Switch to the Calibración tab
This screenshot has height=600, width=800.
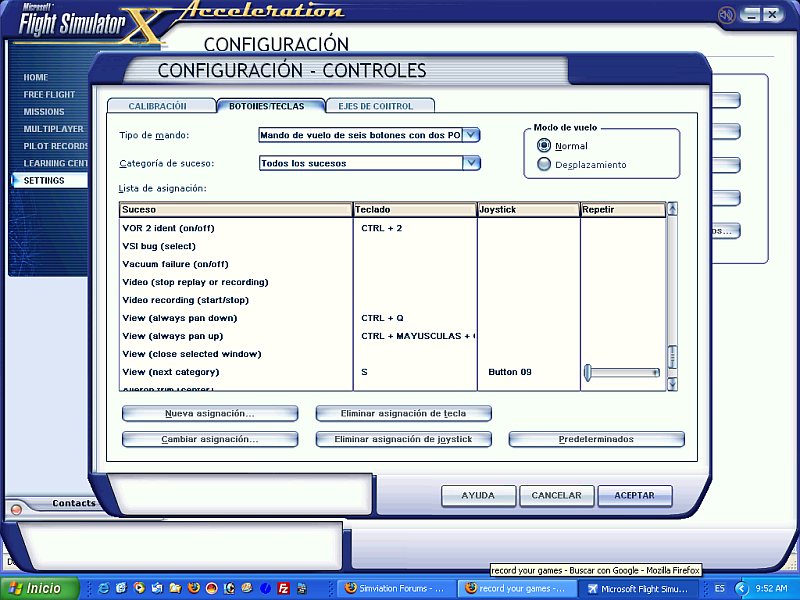158,106
